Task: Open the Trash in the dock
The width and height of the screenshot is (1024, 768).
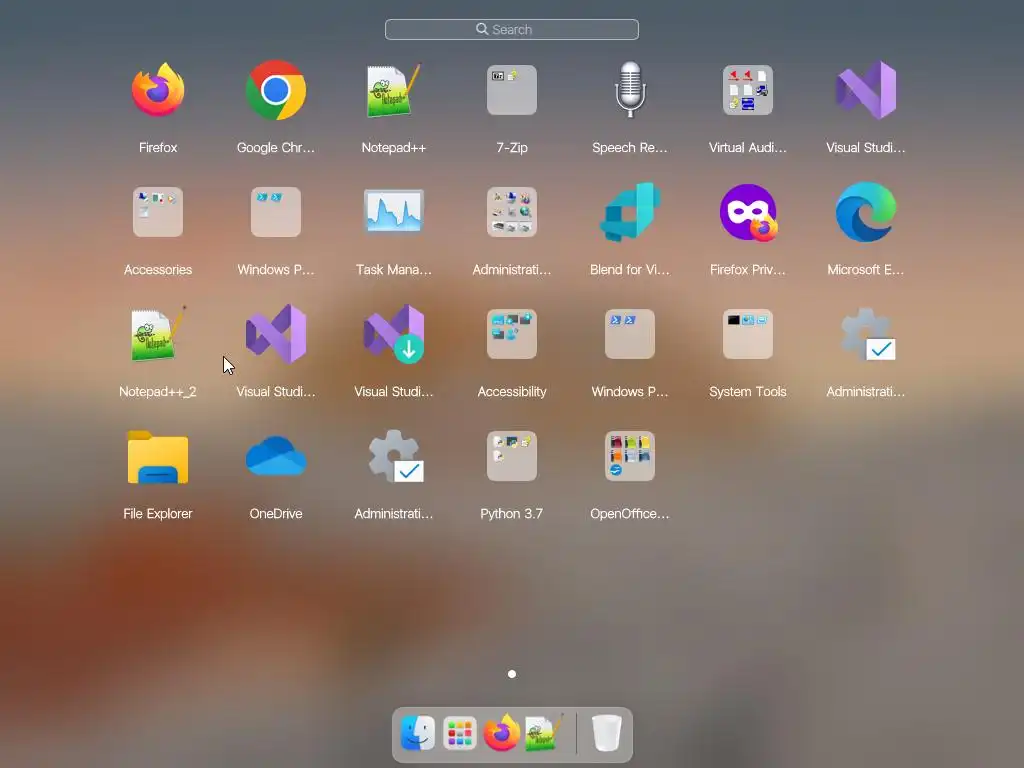Action: (x=606, y=733)
